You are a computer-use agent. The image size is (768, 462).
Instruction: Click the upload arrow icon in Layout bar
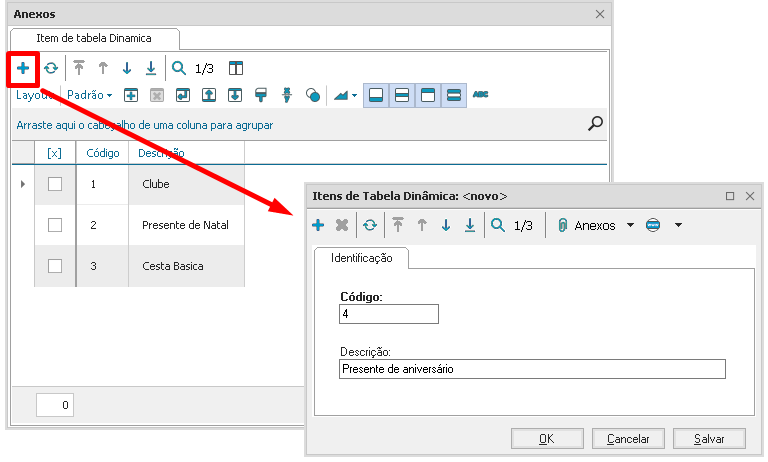(209, 95)
